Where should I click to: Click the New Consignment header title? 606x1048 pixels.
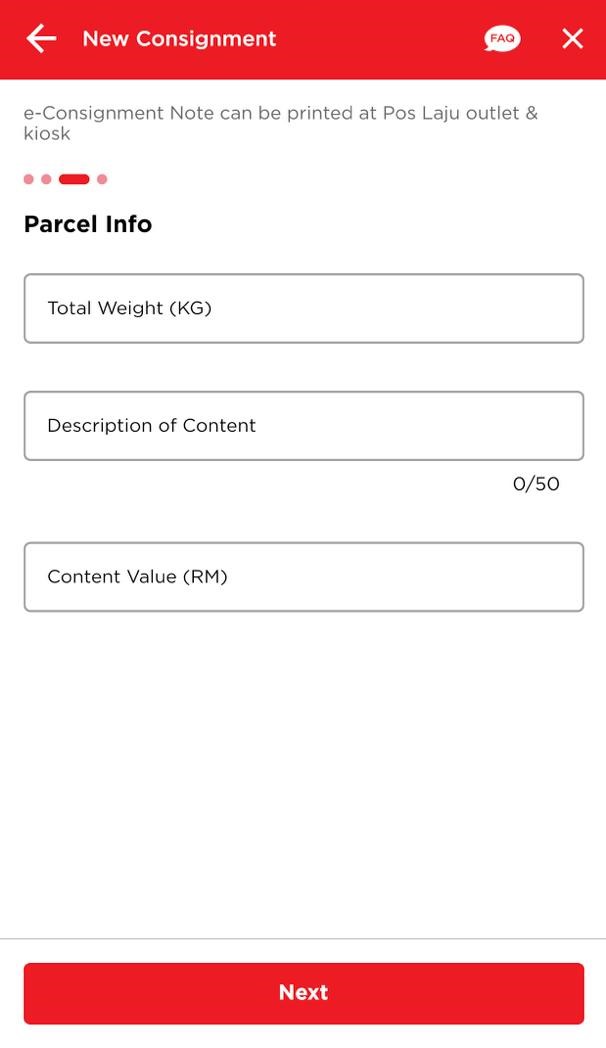pyautogui.click(x=179, y=39)
